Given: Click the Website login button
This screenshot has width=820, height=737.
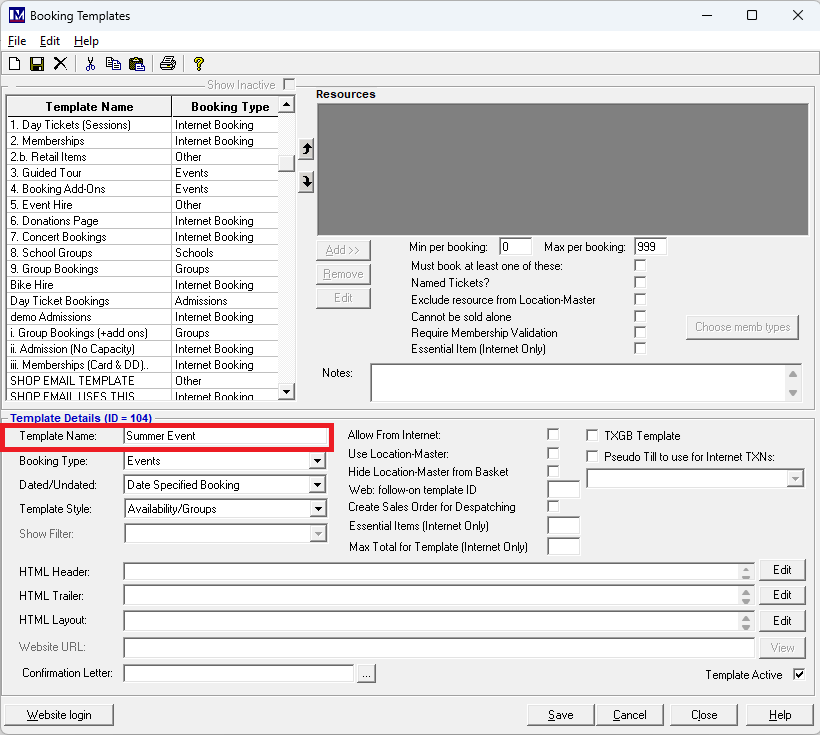Looking at the screenshot, I should click(x=59, y=715).
